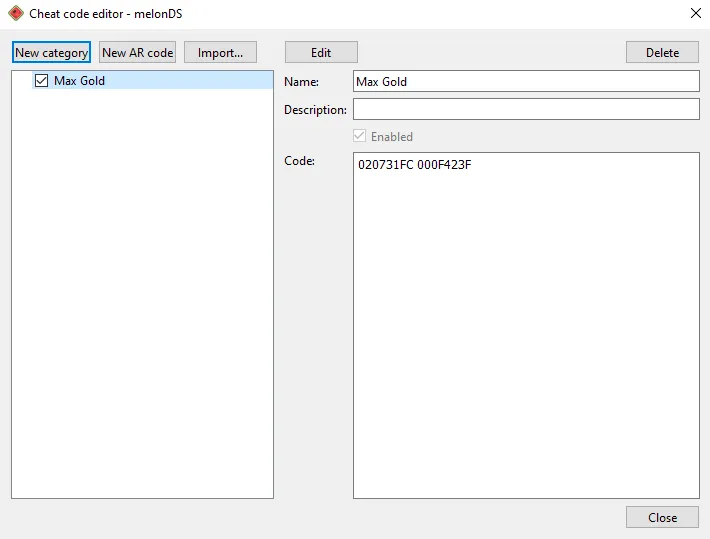Focus the empty Description field
710x539 pixels.
coord(526,110)
